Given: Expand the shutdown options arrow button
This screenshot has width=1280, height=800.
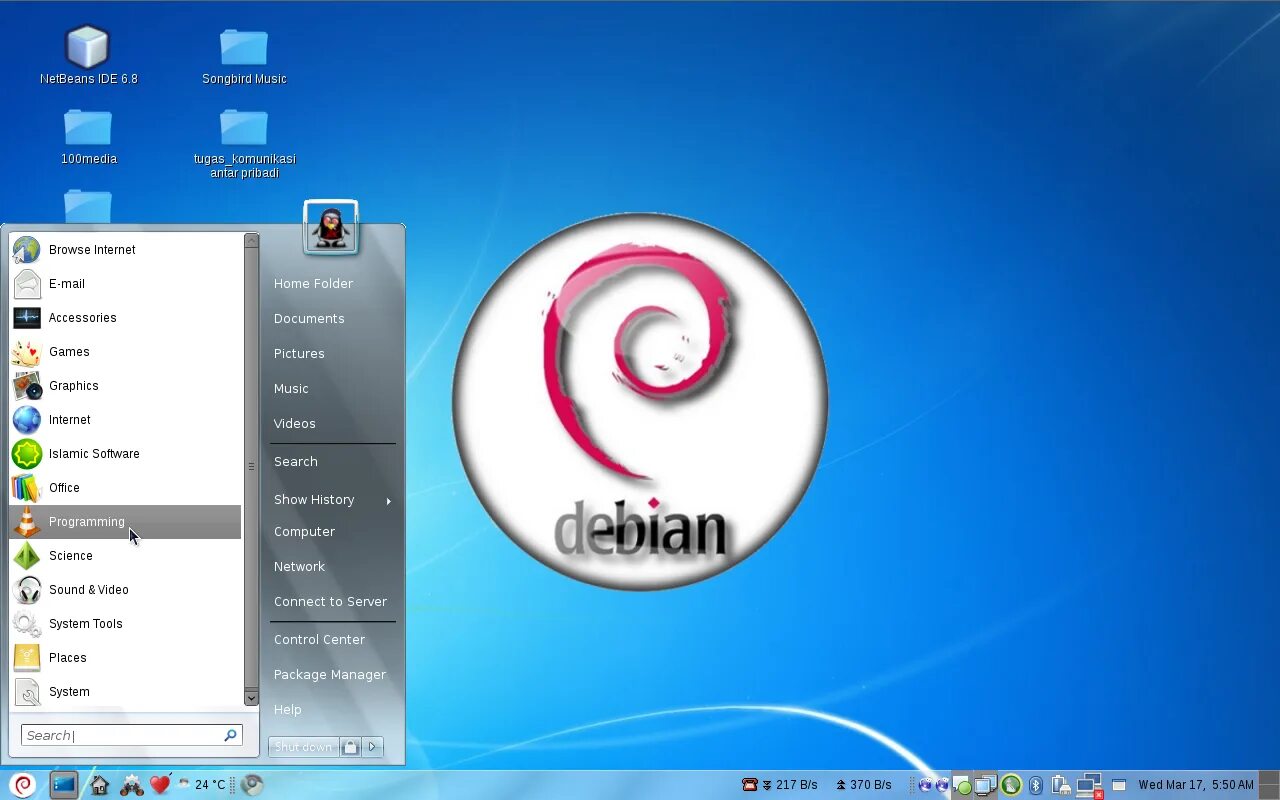Looking at the screenshot, I should coord(372,747).
